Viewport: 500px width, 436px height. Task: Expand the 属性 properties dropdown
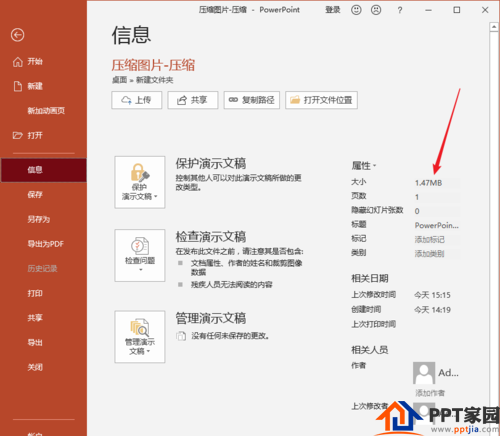click(x=364, y=166)
